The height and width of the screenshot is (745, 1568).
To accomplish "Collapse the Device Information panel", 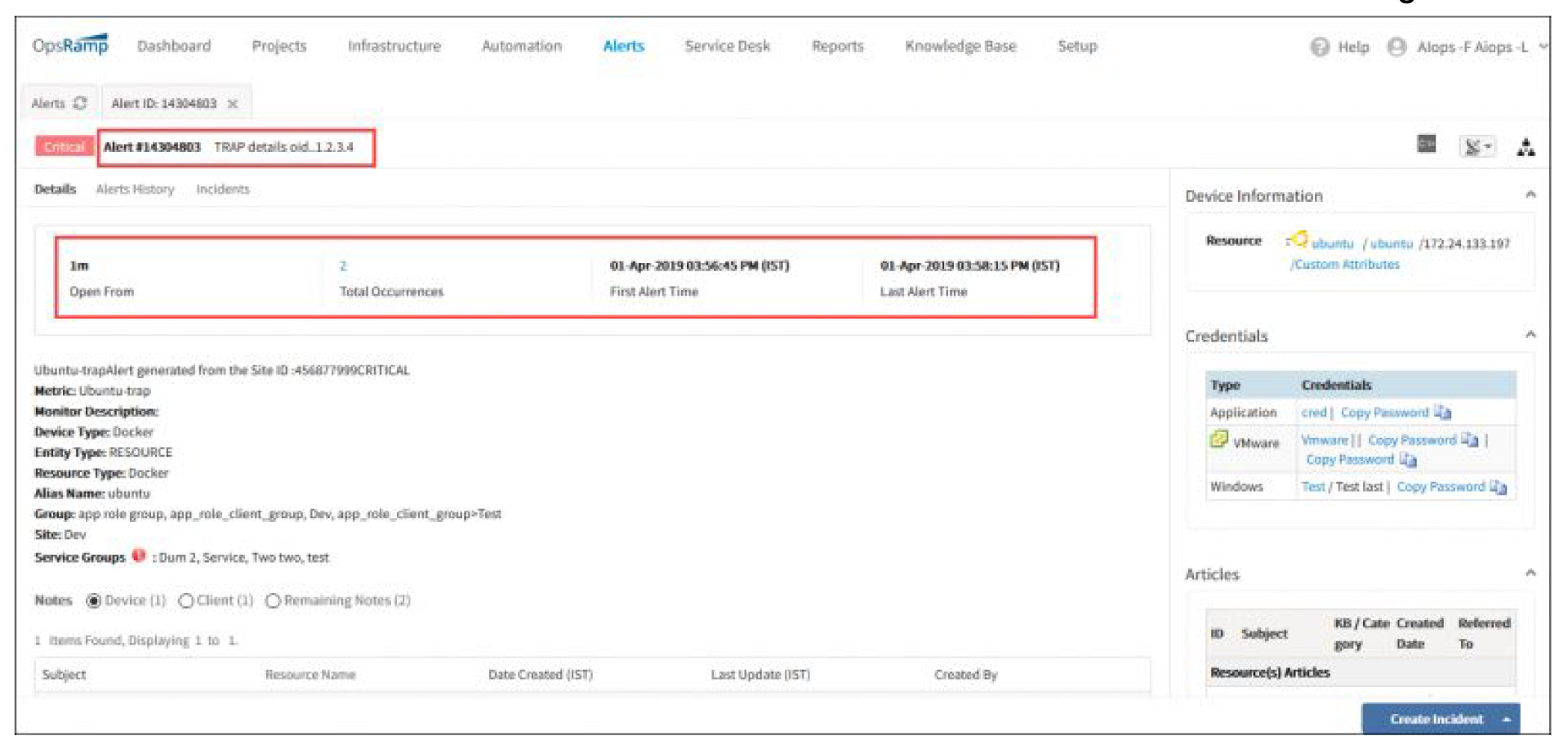I will [1530, 195].
